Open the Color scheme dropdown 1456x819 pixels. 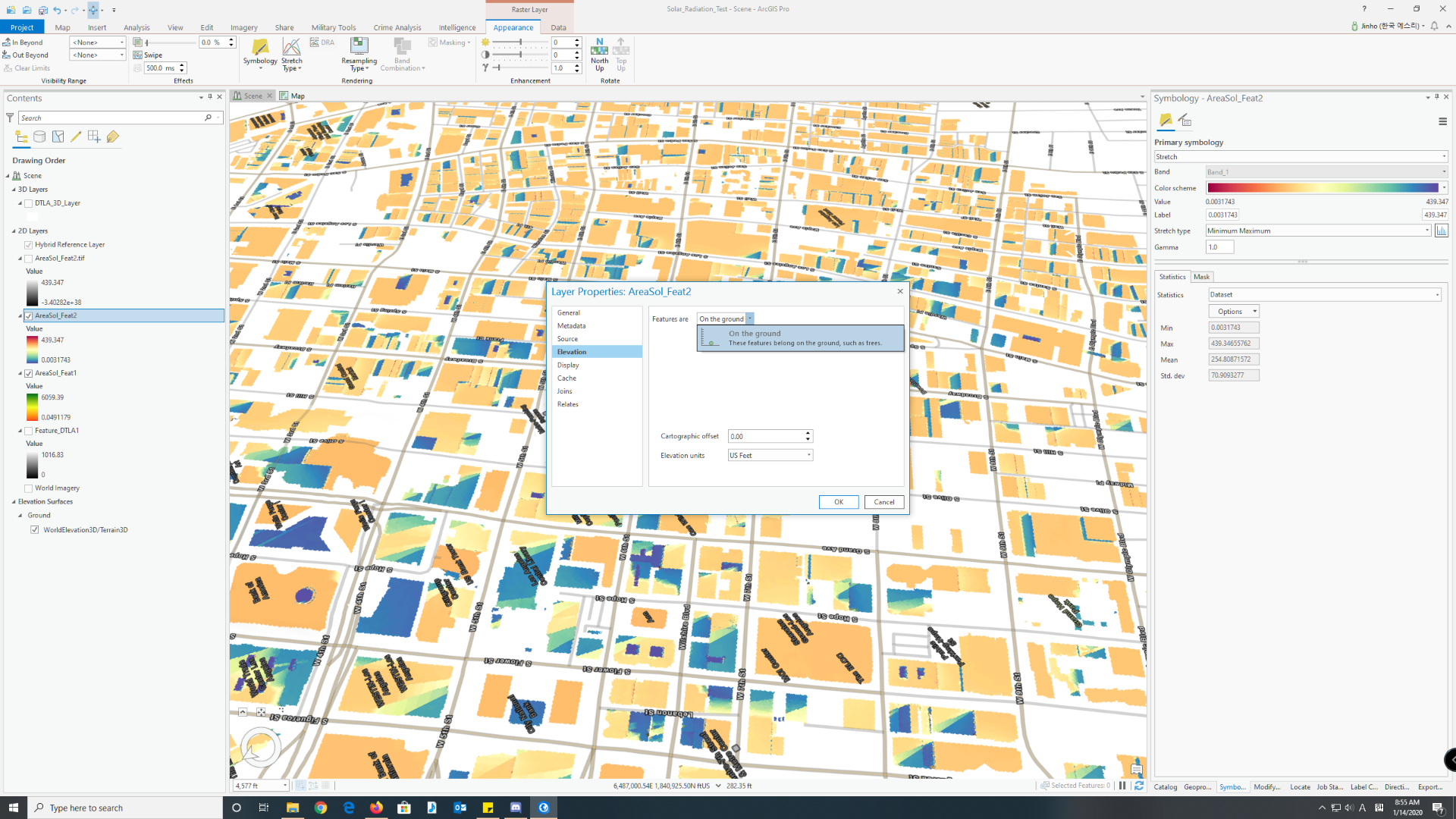tap(1326, 187)
